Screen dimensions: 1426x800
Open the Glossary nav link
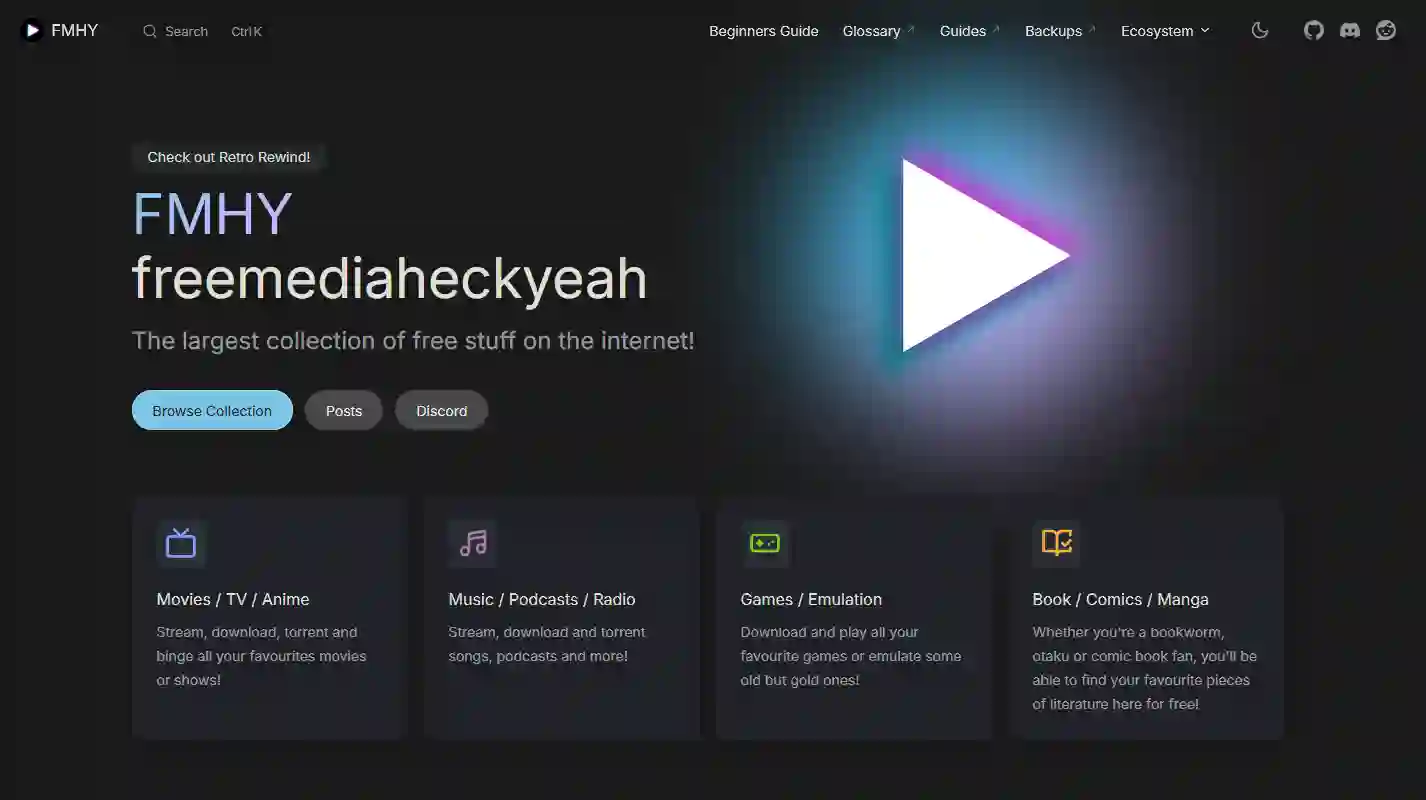pyautogui.click(x=878, y=31)
